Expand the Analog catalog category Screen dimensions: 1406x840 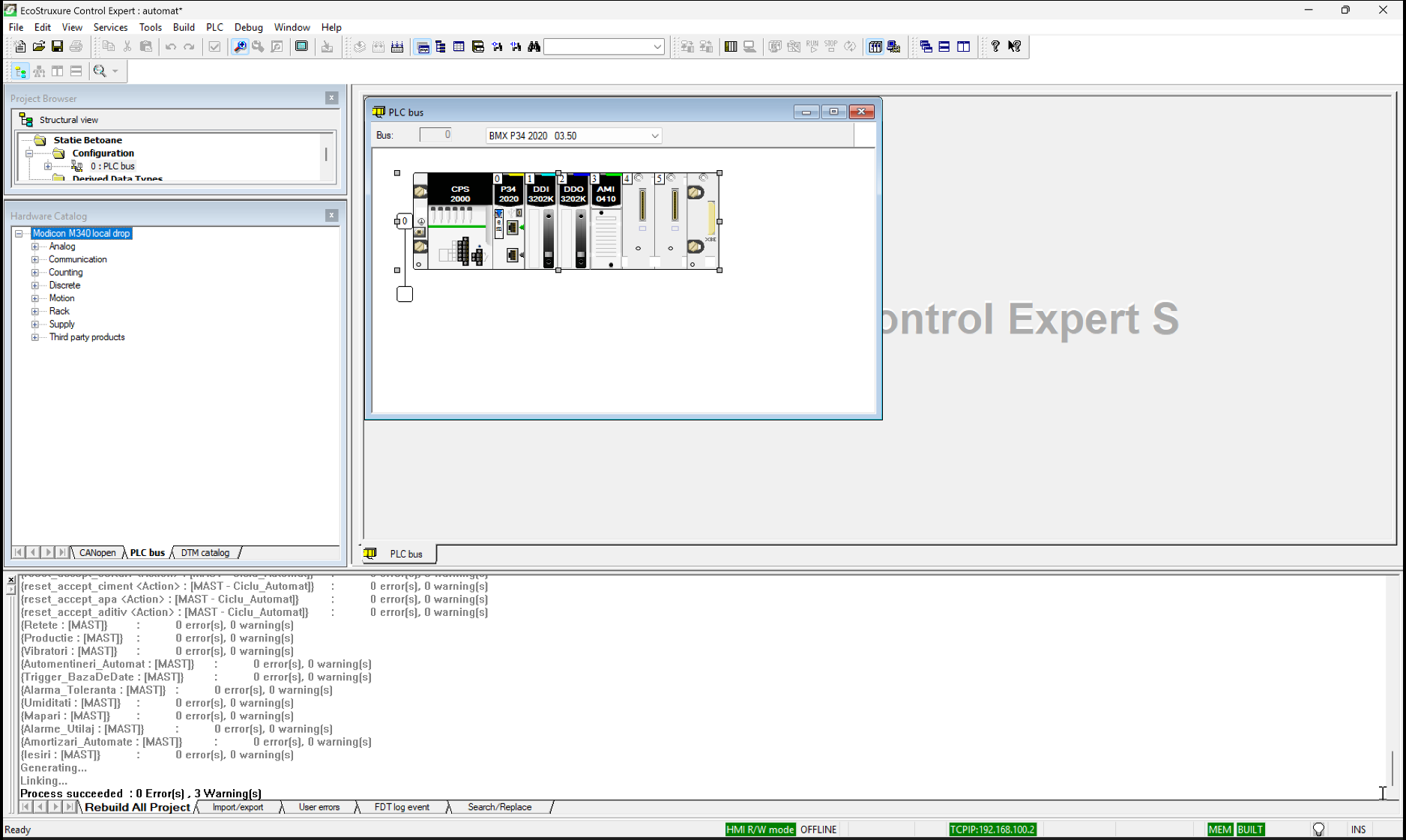(34, 247)
